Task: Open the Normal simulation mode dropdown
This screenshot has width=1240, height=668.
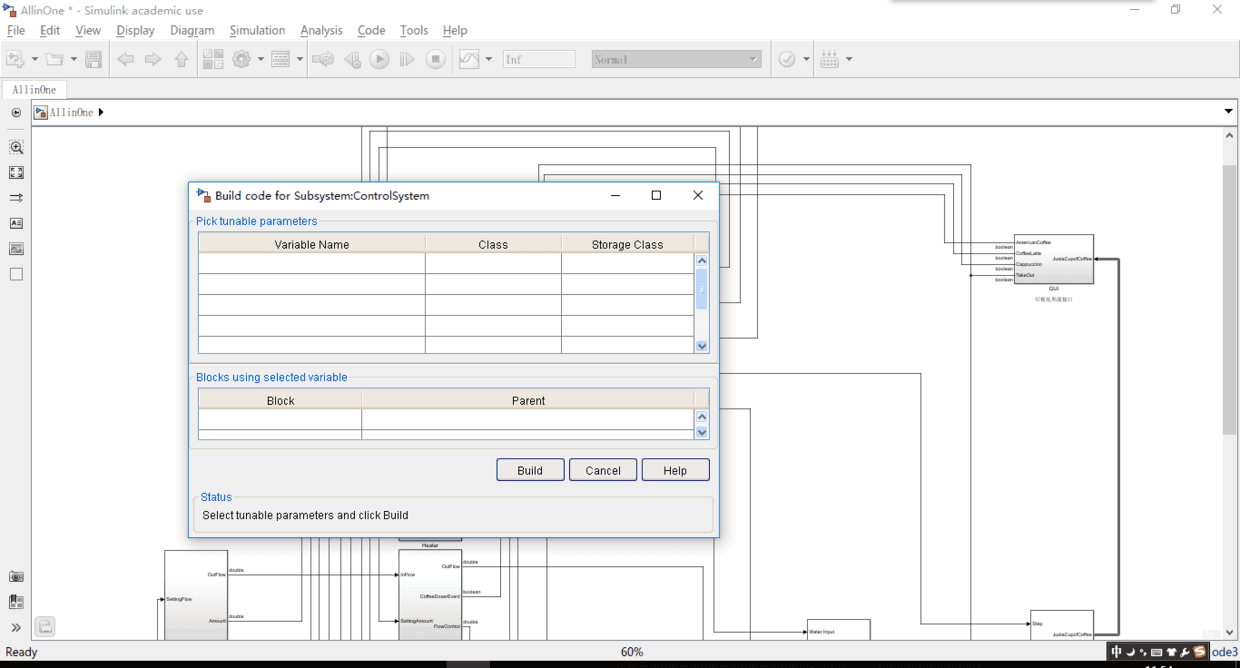Action: (676, 60)
